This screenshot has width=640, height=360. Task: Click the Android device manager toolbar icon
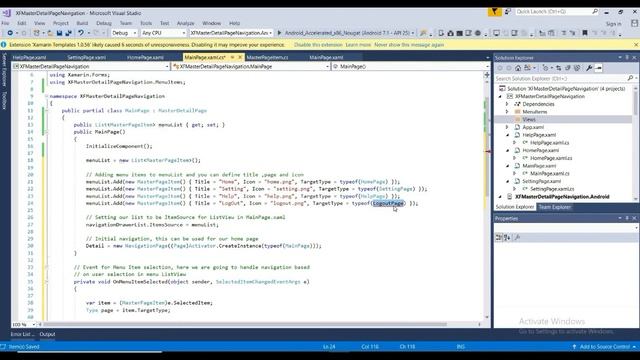coord(441,33)
